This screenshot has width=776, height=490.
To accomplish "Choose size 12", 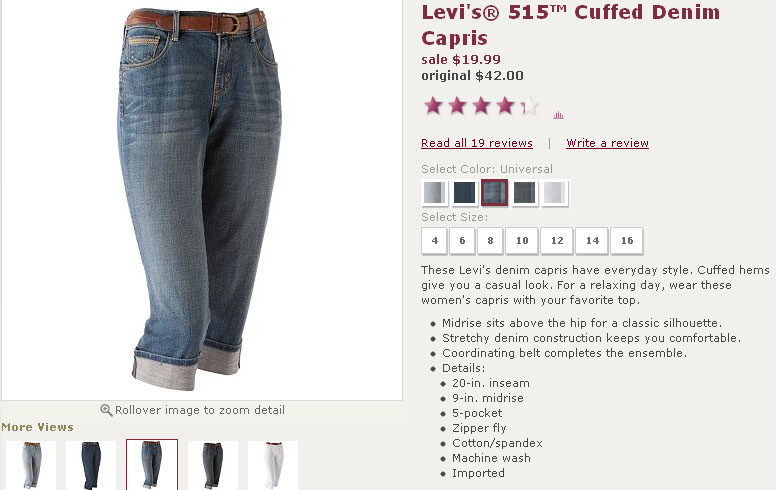I will click(x=557, y=241).
